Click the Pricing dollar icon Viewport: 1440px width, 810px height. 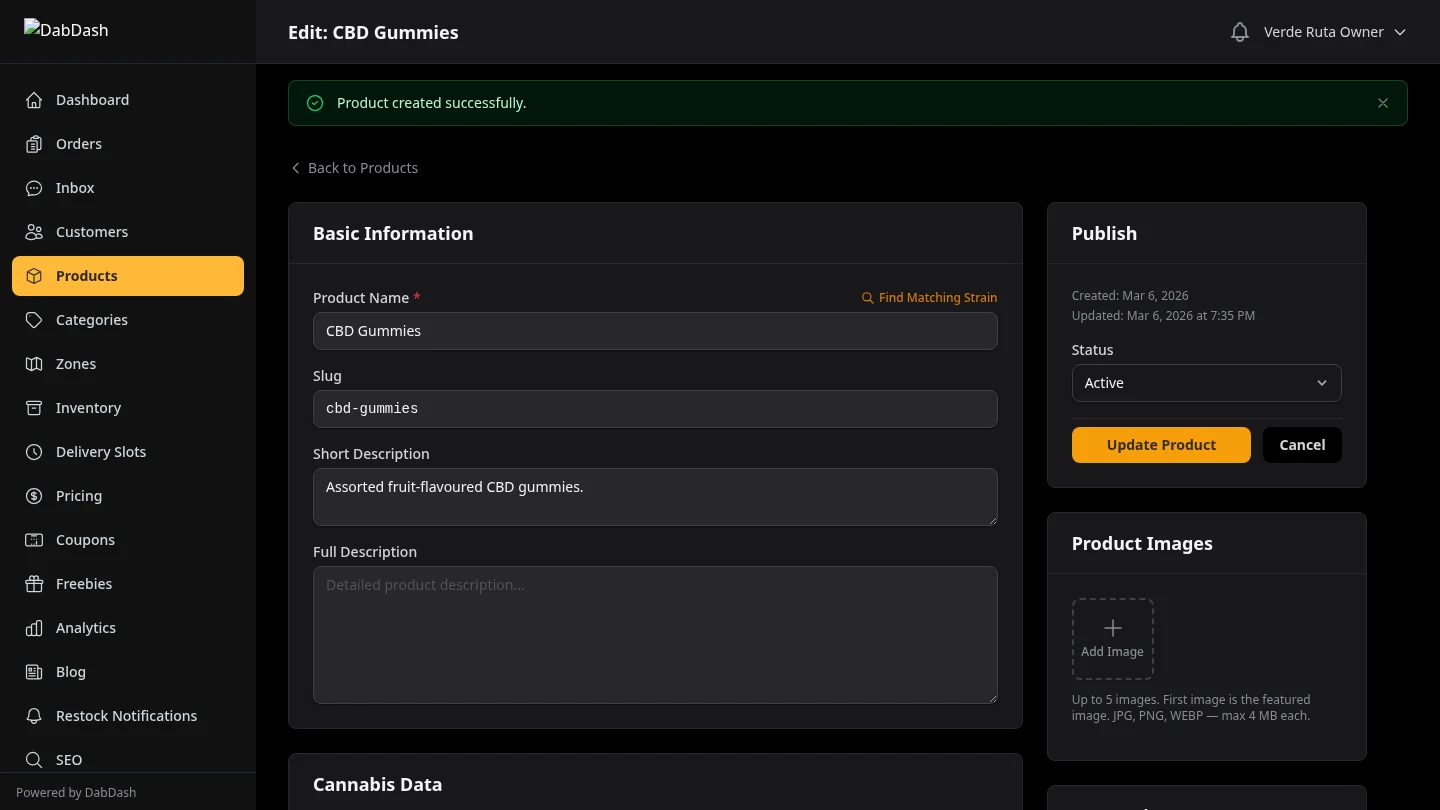click(x=33, y=496)
